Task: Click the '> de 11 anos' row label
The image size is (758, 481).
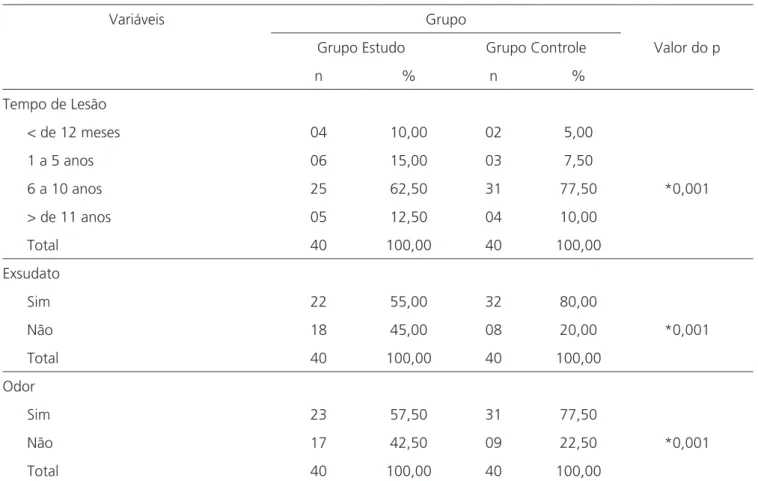Action: pyautogui.click(x=69, y=217)
